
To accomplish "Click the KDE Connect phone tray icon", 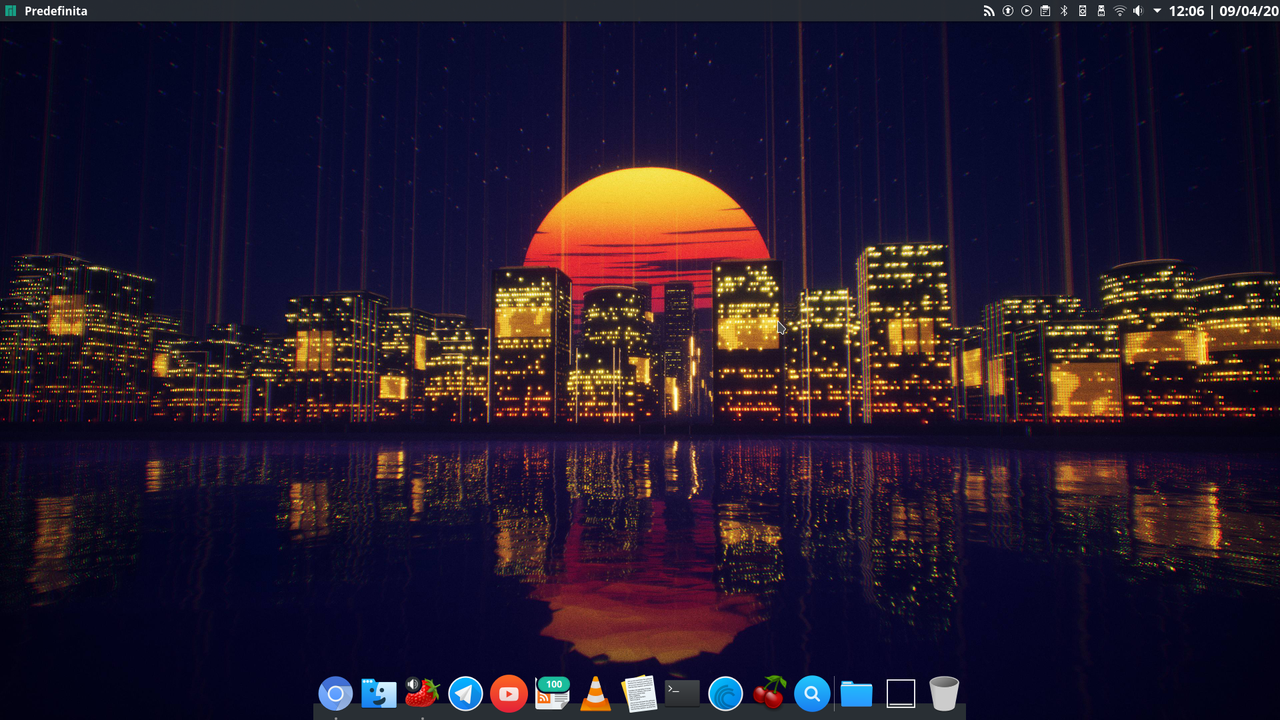I will [x=1082, y=11].
